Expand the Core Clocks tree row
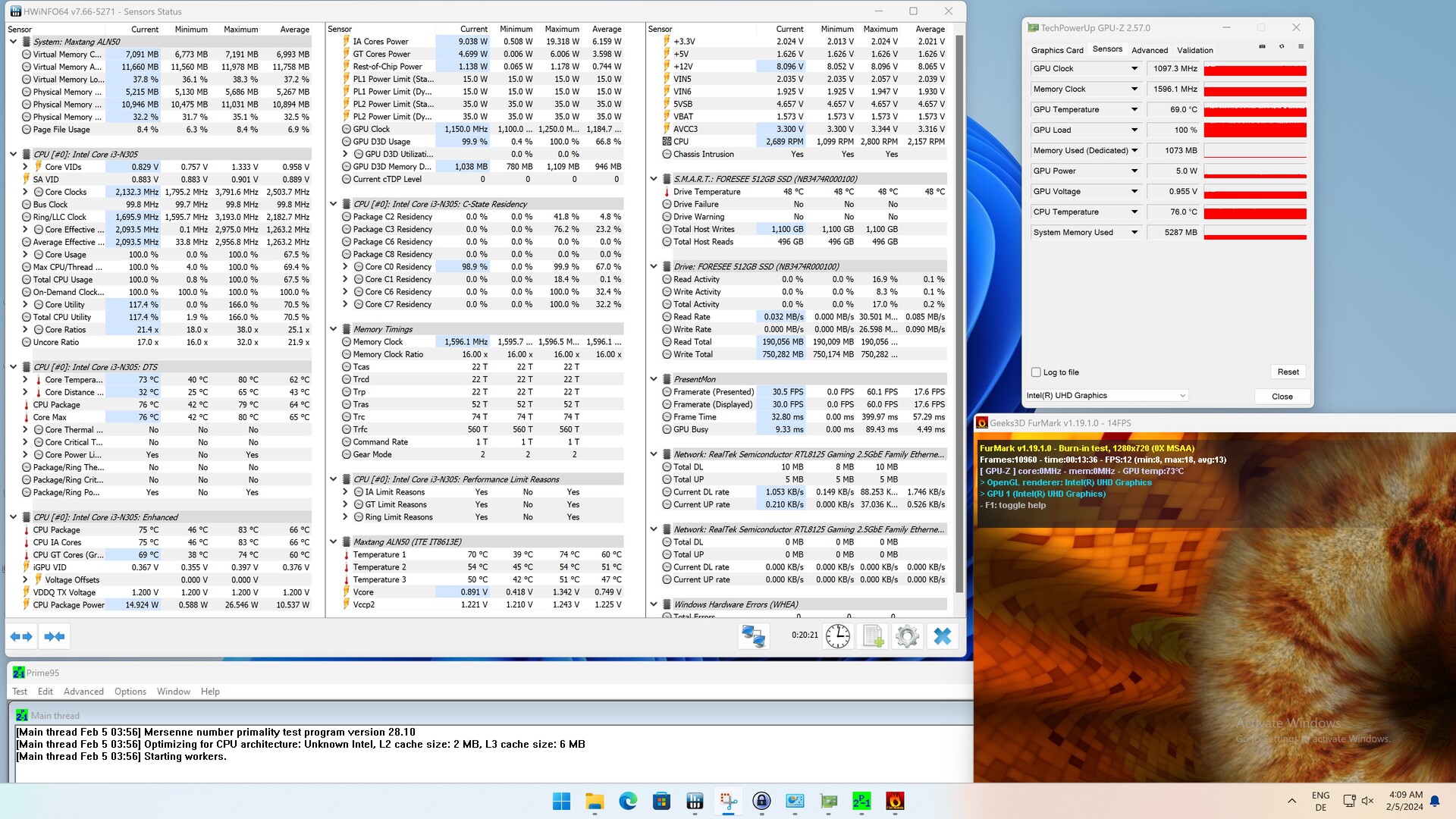This screenshot has width=1456, height=819. click(25, 192)
